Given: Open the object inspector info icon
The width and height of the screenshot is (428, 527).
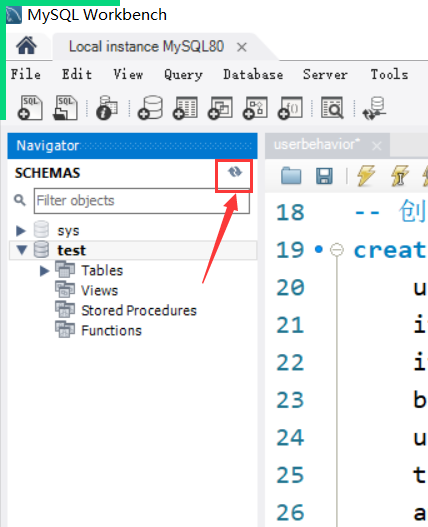Looking at the screenshot, I should pyautogui.click(x=107, y=108).
